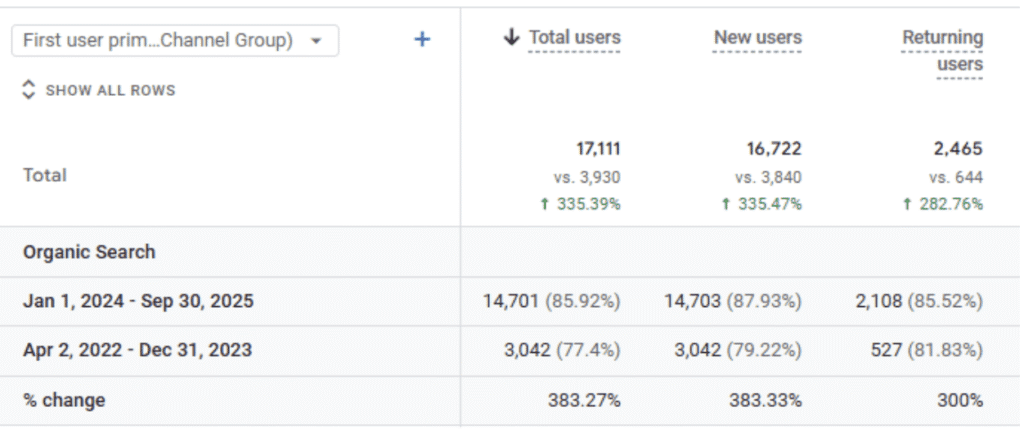Click the Total row label
The height and width of the screenshot is (429, 1024).
(45, 175)
